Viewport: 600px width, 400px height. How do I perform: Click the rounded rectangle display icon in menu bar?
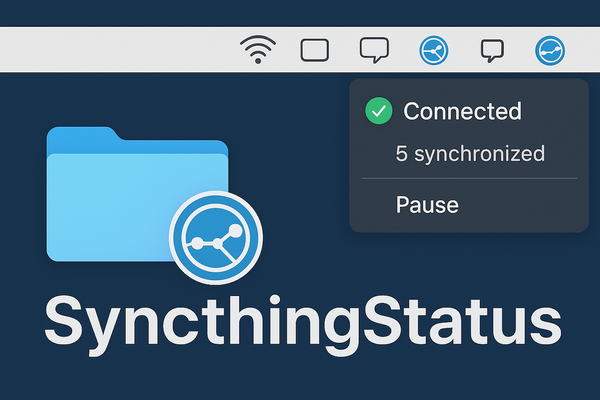click(315, 50)
